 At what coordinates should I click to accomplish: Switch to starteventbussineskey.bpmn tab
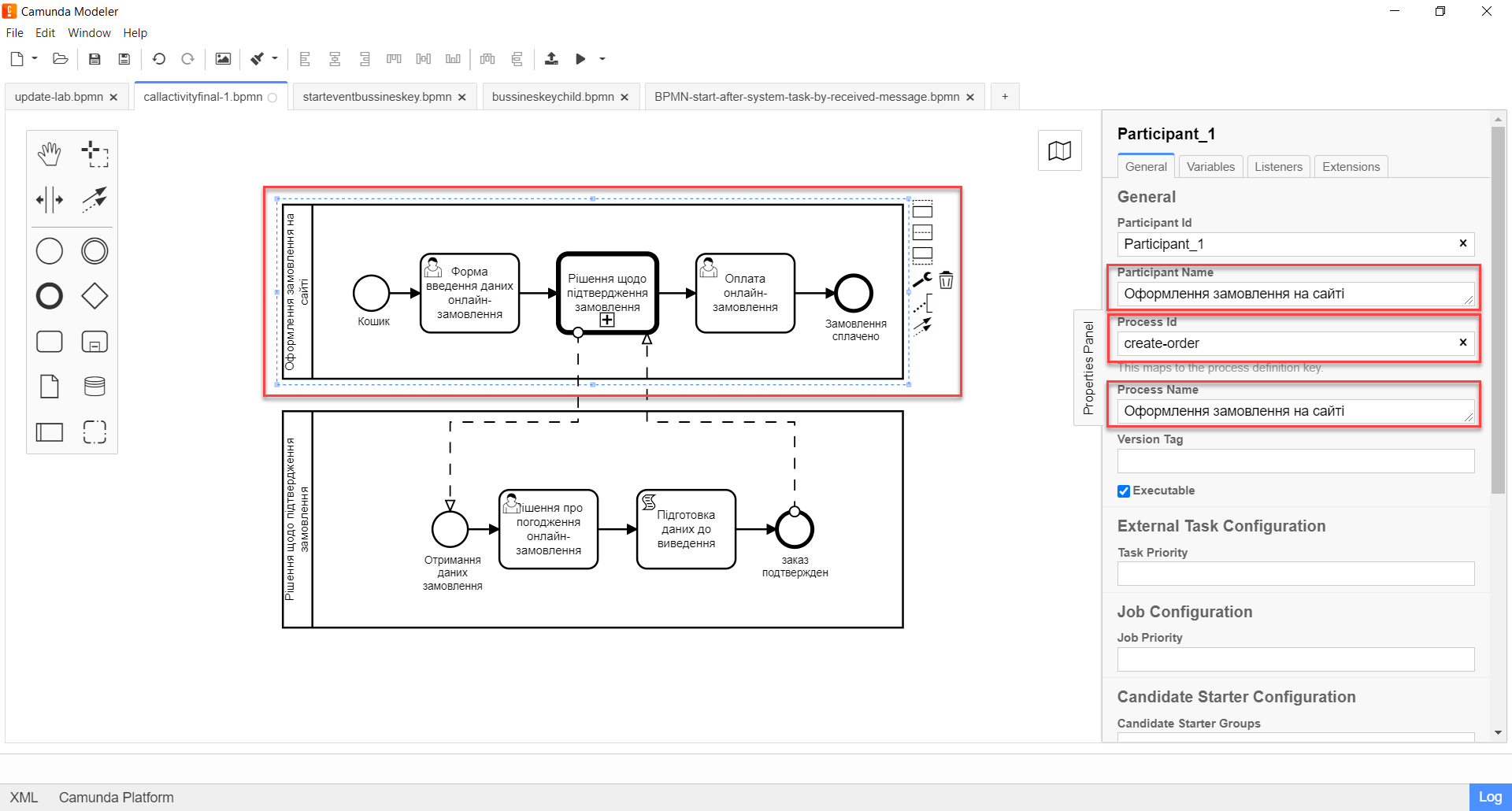pos(377,97)
